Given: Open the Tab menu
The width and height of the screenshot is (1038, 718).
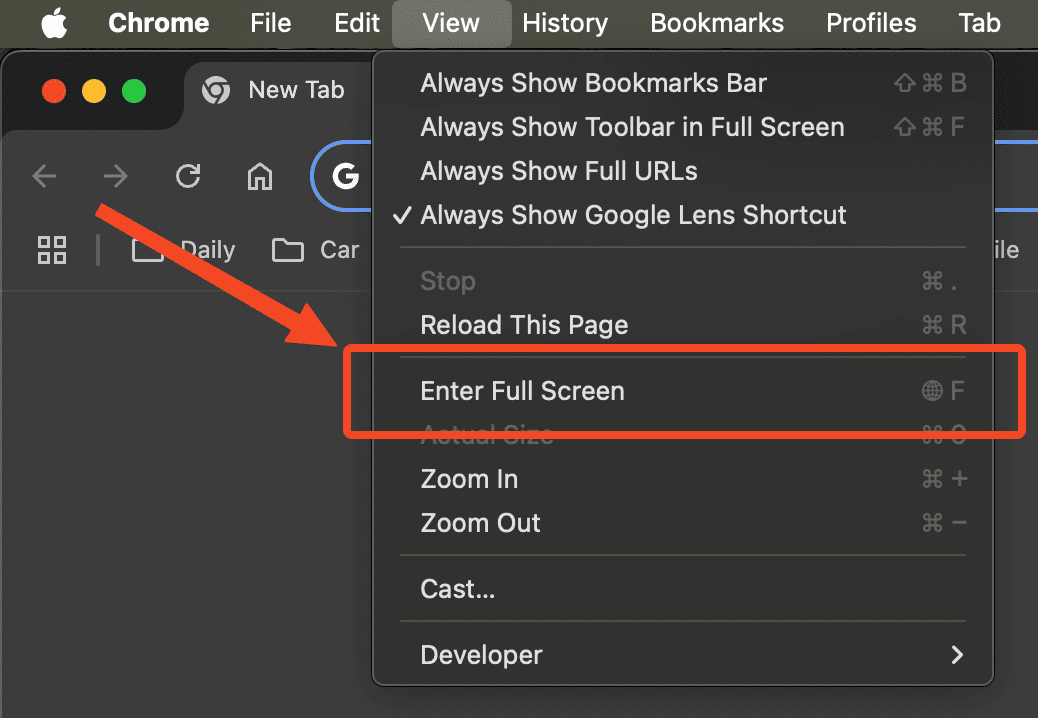Looking at the screenshot, I should [x=979, y=23].
